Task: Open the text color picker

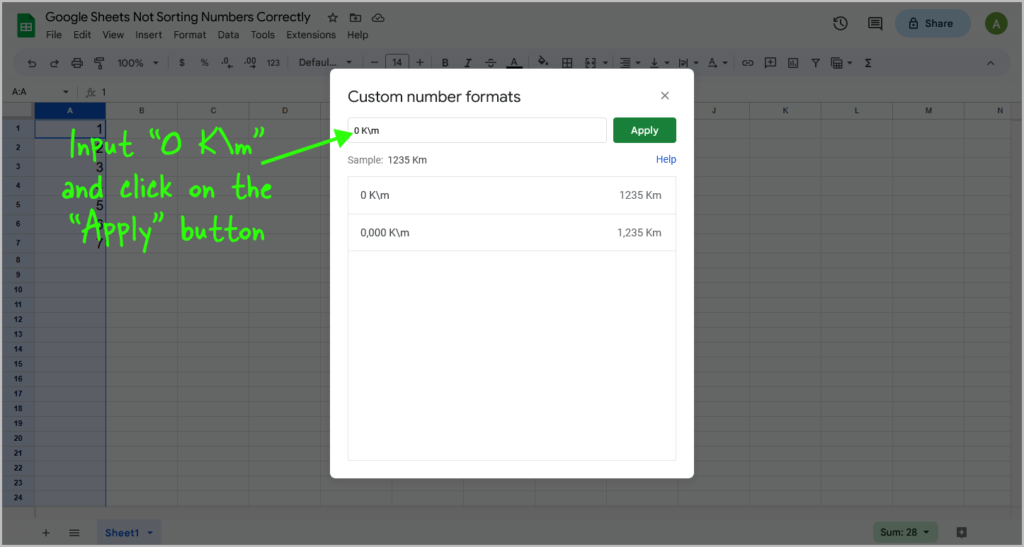Action: pyautogui.click(x=514, y=63)
